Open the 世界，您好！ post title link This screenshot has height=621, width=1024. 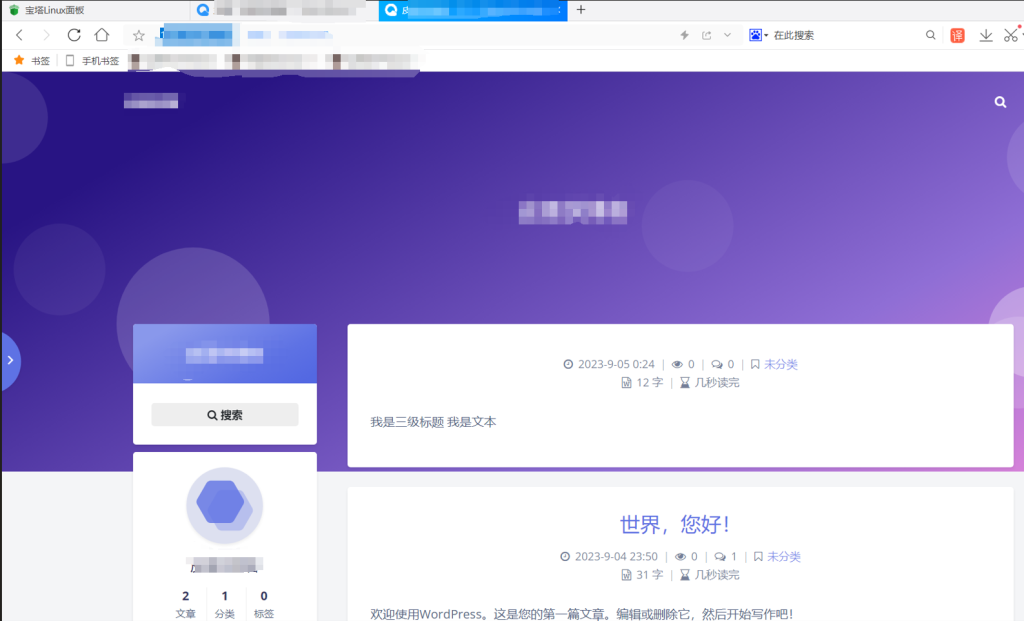pyautogui.click(x=675, y=524)
